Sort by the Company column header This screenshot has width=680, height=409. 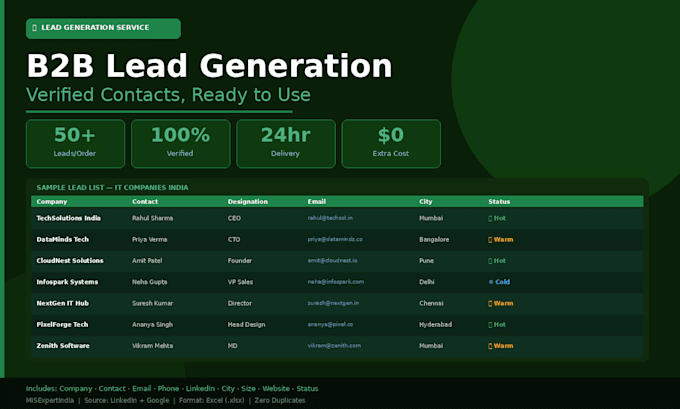point(52,201)
